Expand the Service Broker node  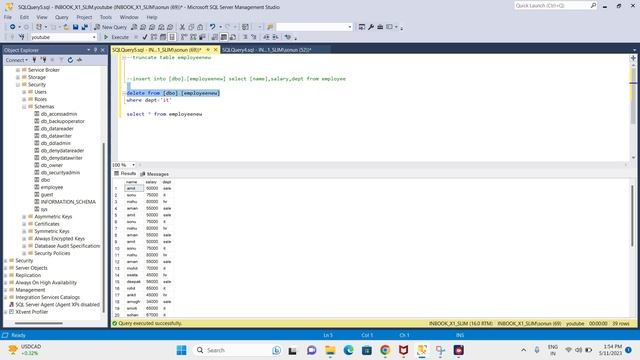(18, 70)
